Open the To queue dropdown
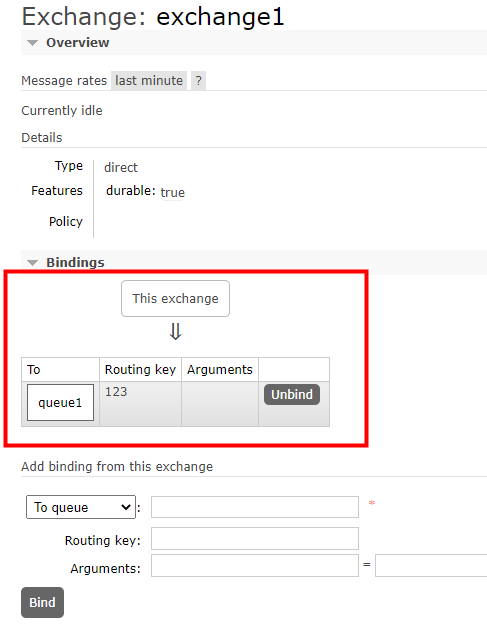 click(81, 507)
